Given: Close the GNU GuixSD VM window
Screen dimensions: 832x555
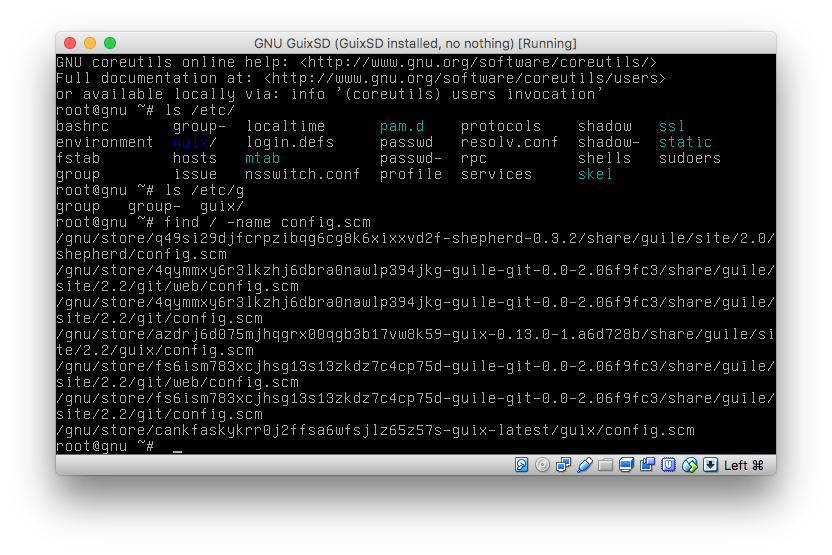Looking at the screenshot, I should [x=70, y=43].
